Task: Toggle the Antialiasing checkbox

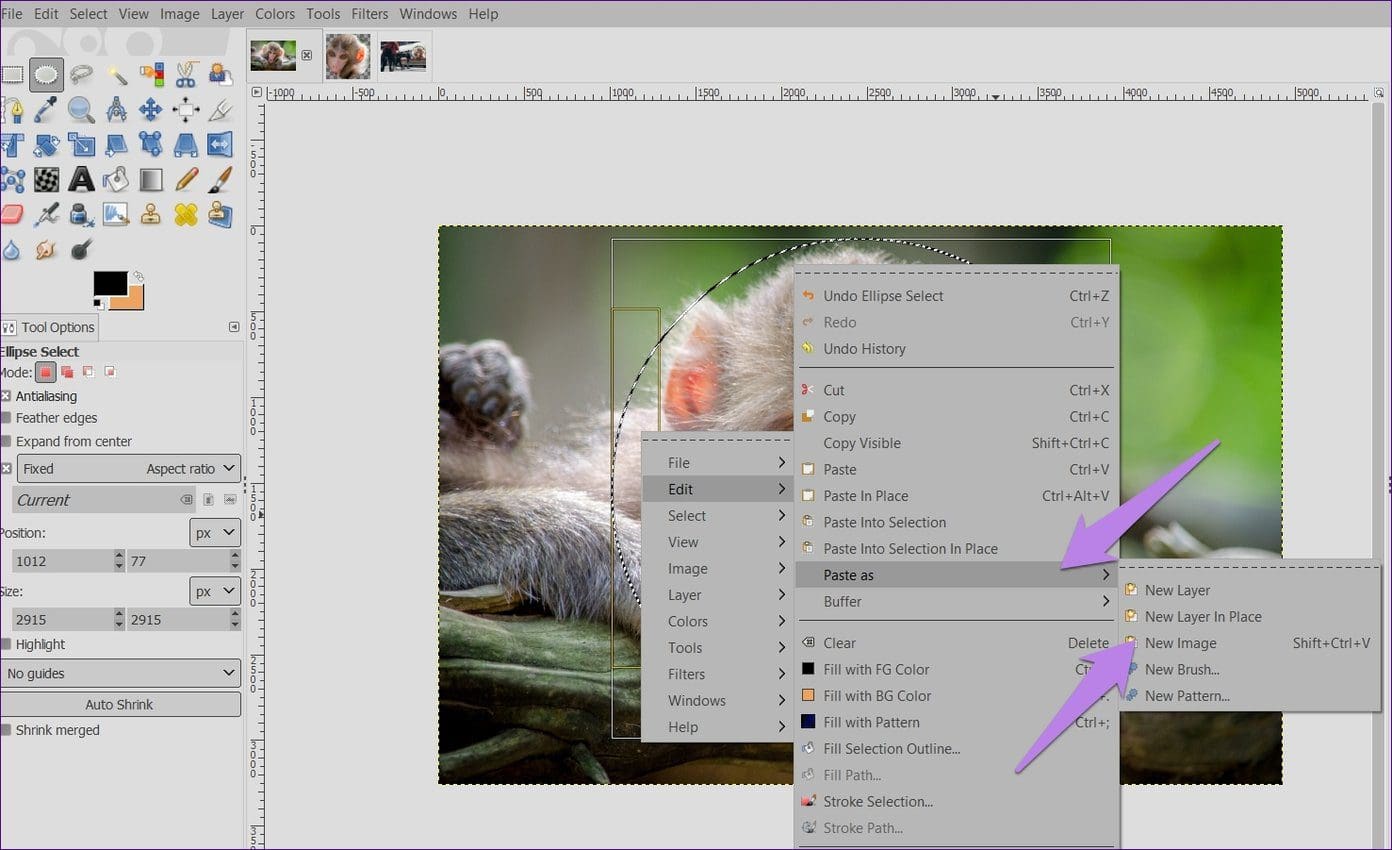Action: [5, 396]
